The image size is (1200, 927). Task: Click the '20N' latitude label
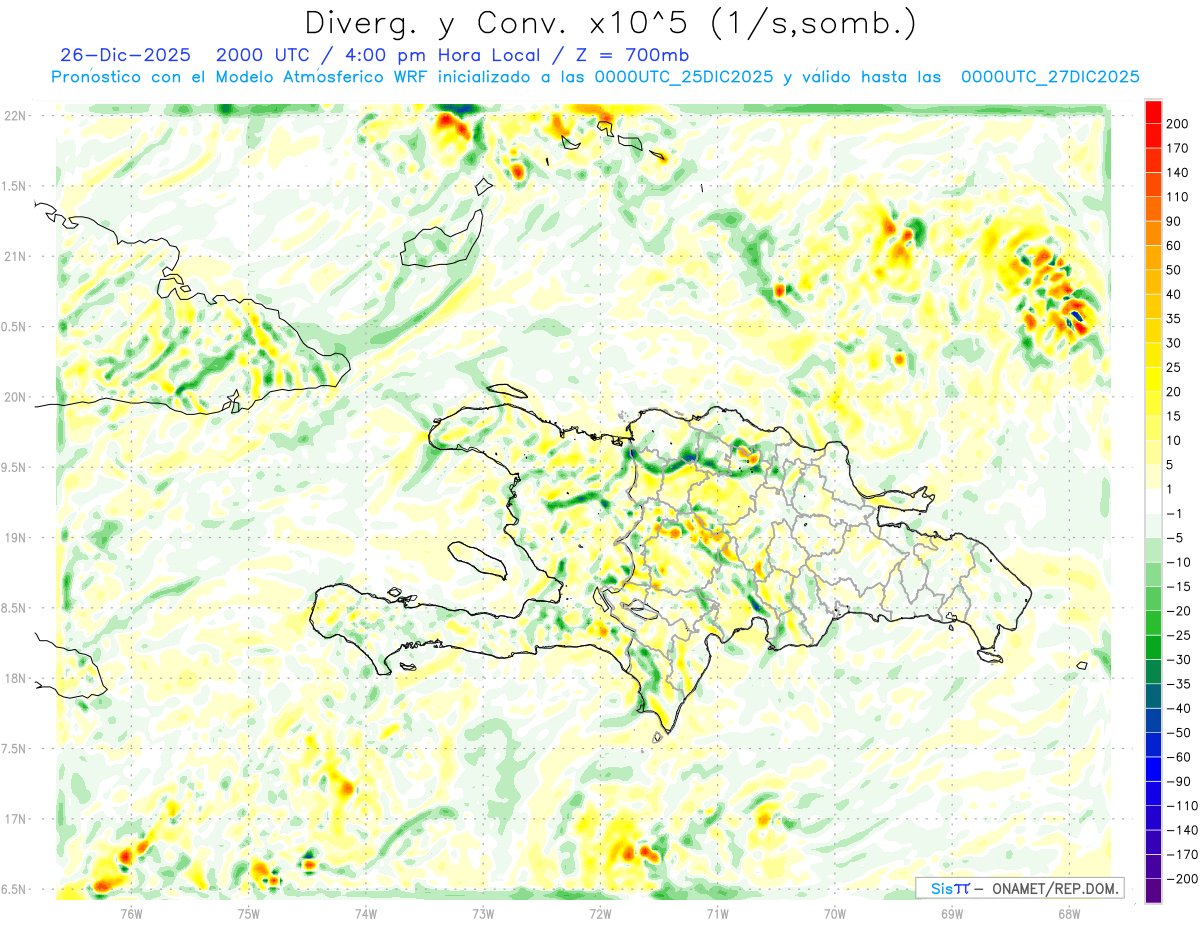[x=15, y=397]
